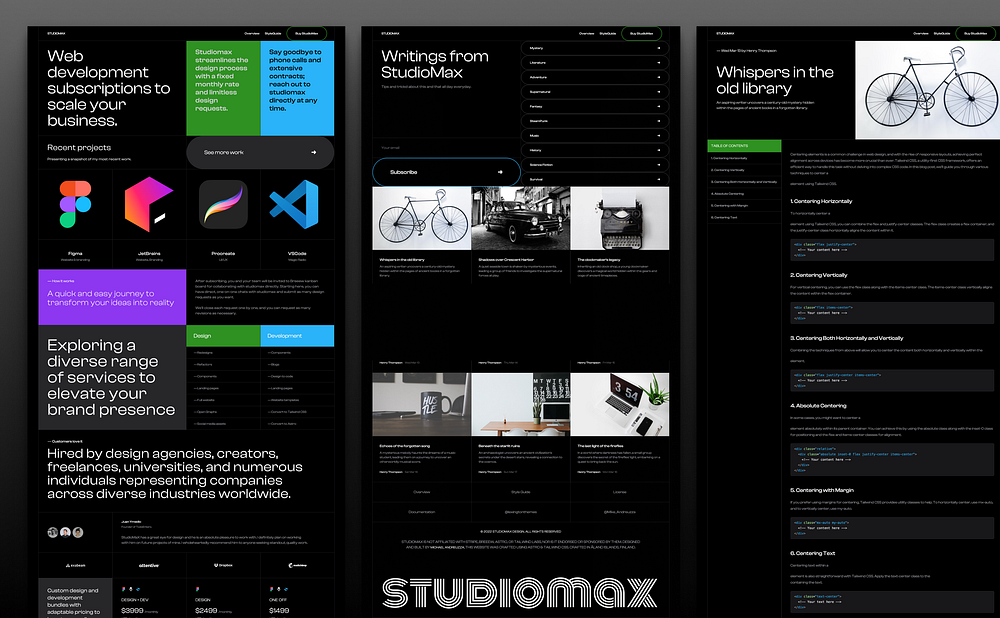Jump to 6. Centering Text in contents
1000x618 pixels.
(724, 217)
